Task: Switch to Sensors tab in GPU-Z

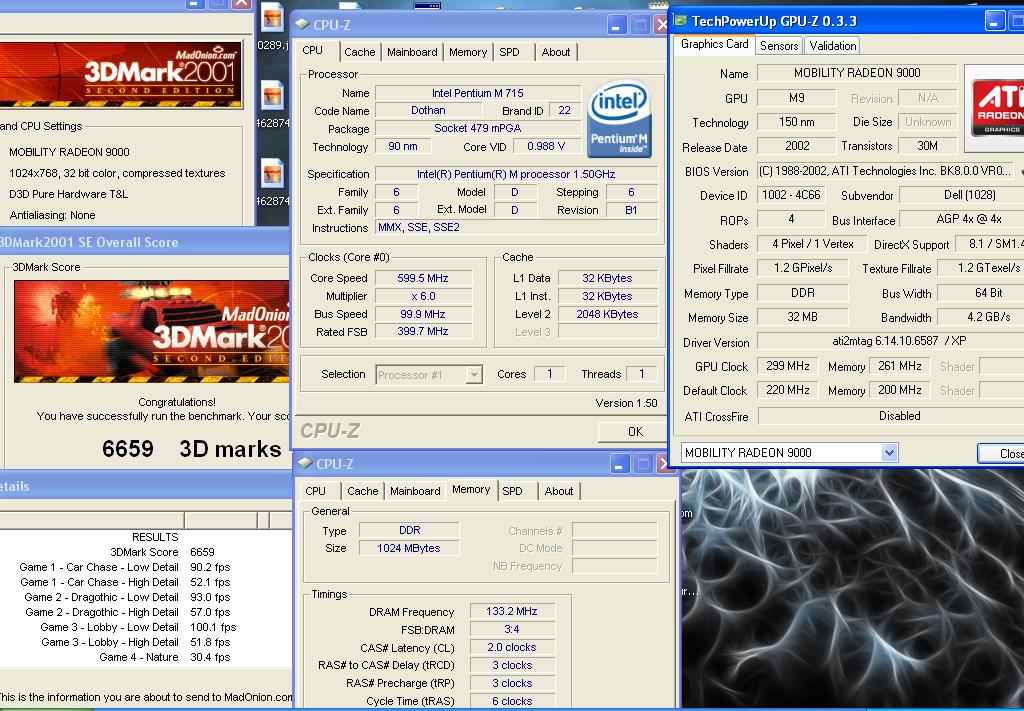Action: coord(779,46)
